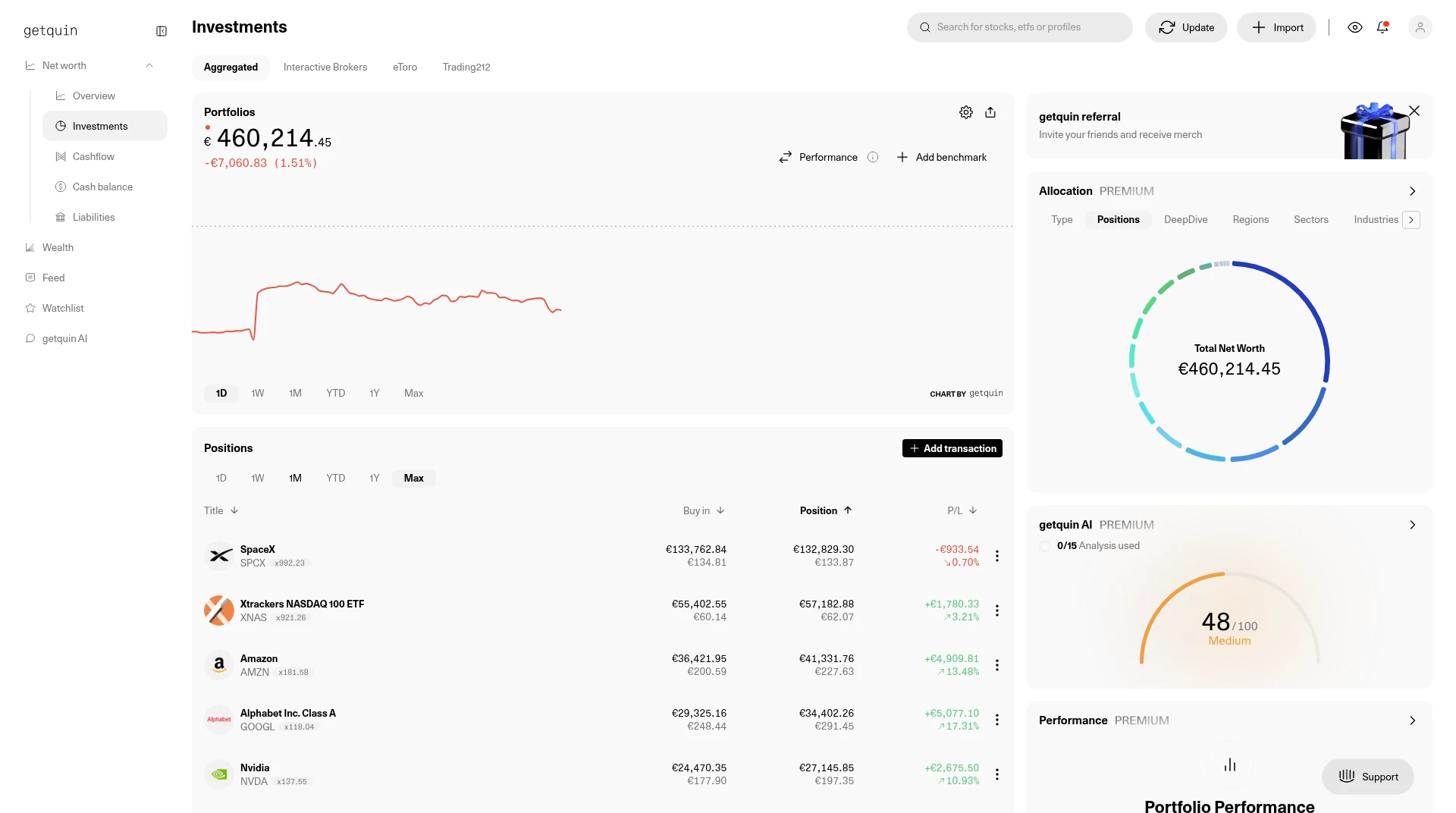Open Nvidia row three-dot menu
Image resolution: width=1456 pixels, height=813 pixels.
coord(997,774)
